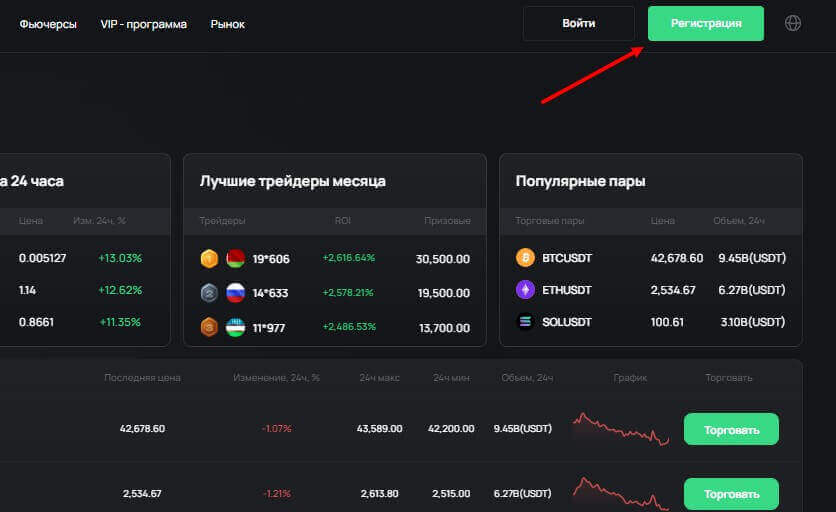Click the Solana icon next to SOLUSDT
Screen dimensions: 836x512
point(525,322)
